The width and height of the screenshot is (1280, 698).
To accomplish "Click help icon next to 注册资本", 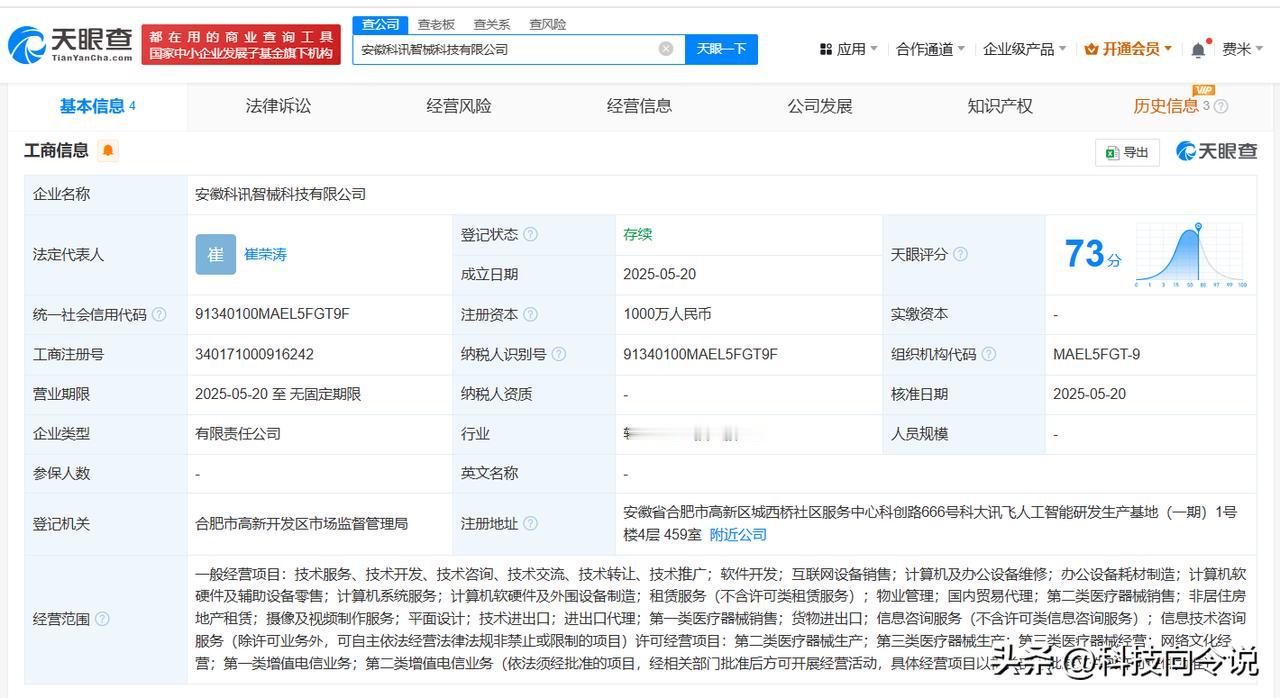I will [530, 314].
